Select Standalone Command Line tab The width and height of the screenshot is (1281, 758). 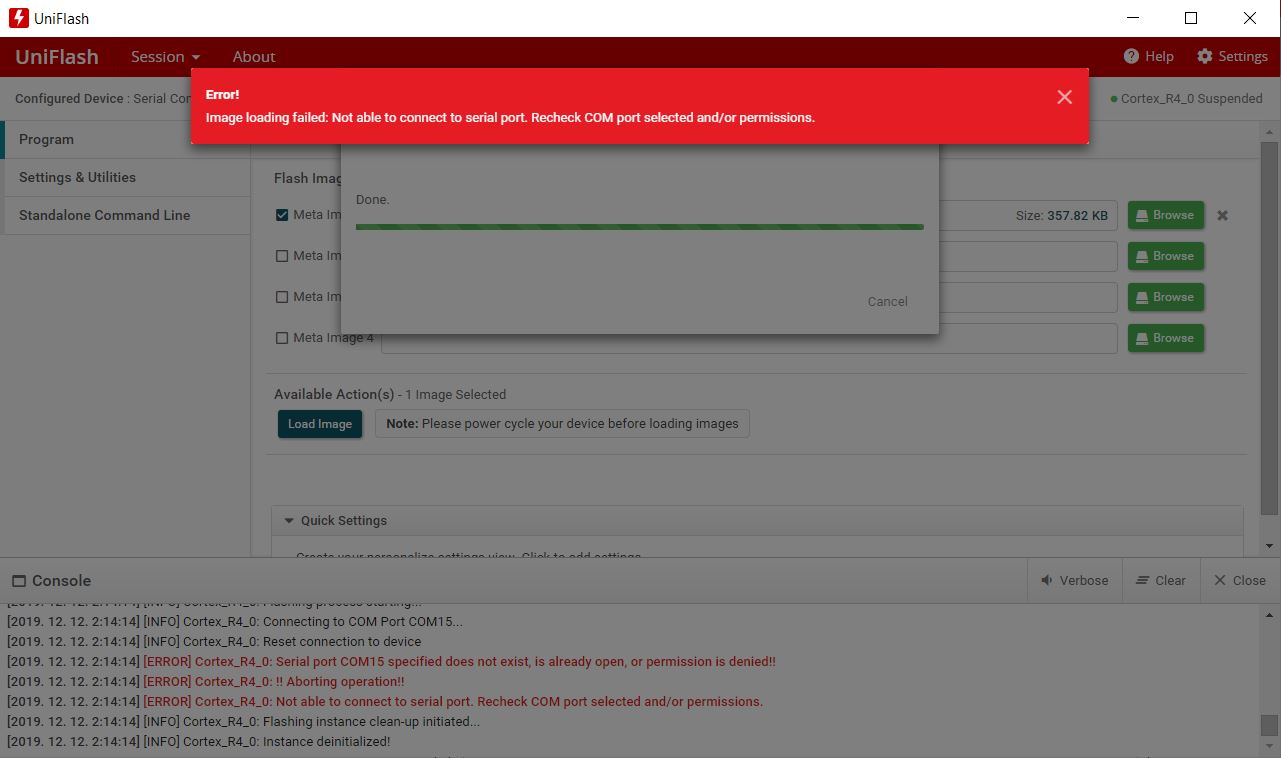pyautogui.click(x=125, y=215)
